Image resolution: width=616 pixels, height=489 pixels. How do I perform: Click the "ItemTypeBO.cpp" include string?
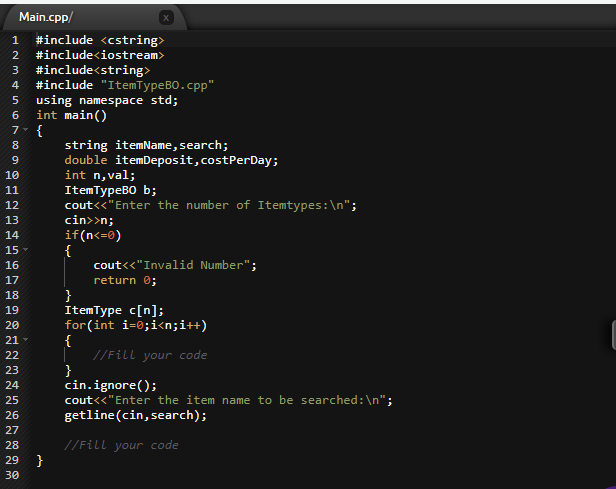coord(157,85)
